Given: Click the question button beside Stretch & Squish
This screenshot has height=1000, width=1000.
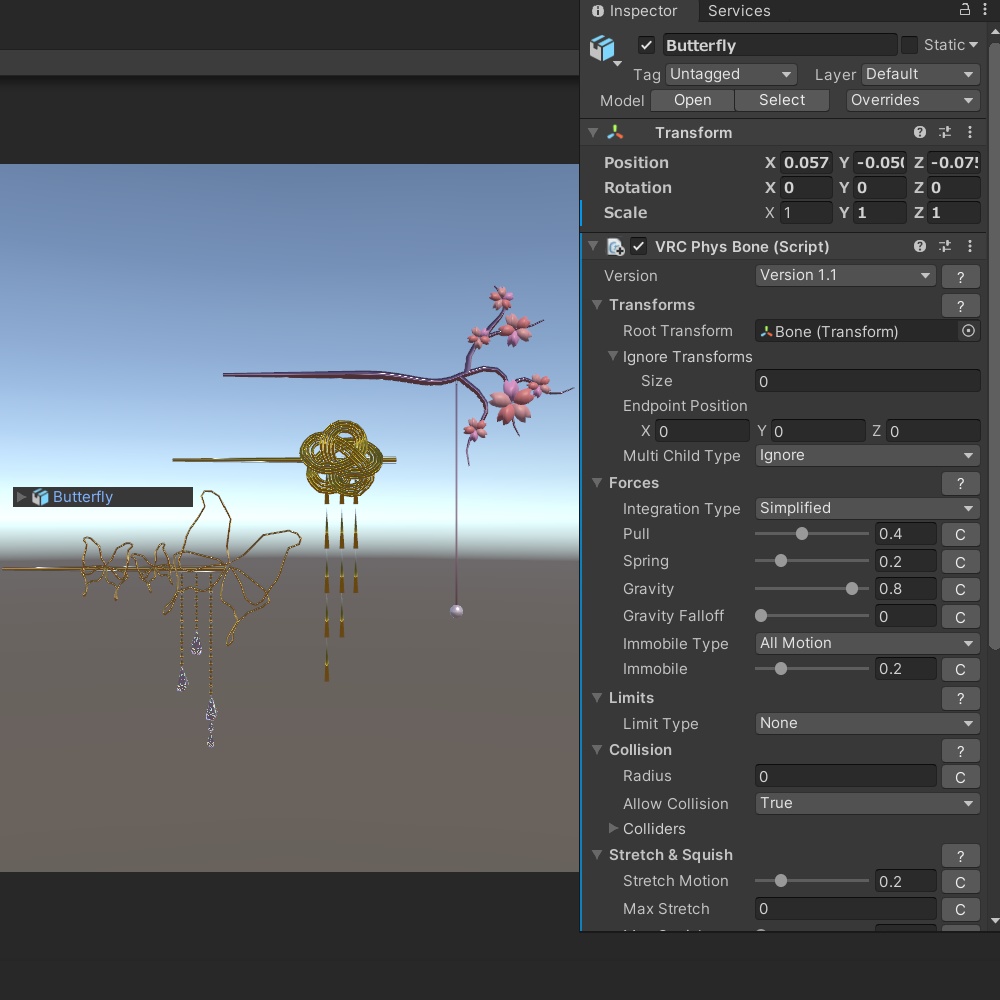Looking at the screenshot, I should (960, 856).
